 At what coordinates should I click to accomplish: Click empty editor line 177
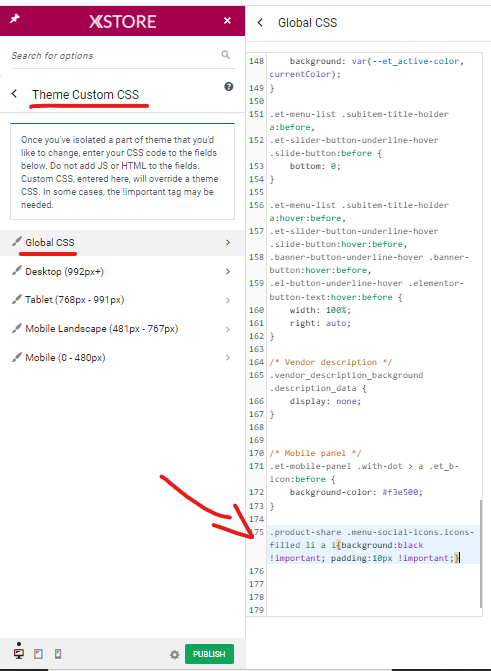pyautogui.click(x=372, y=584)
